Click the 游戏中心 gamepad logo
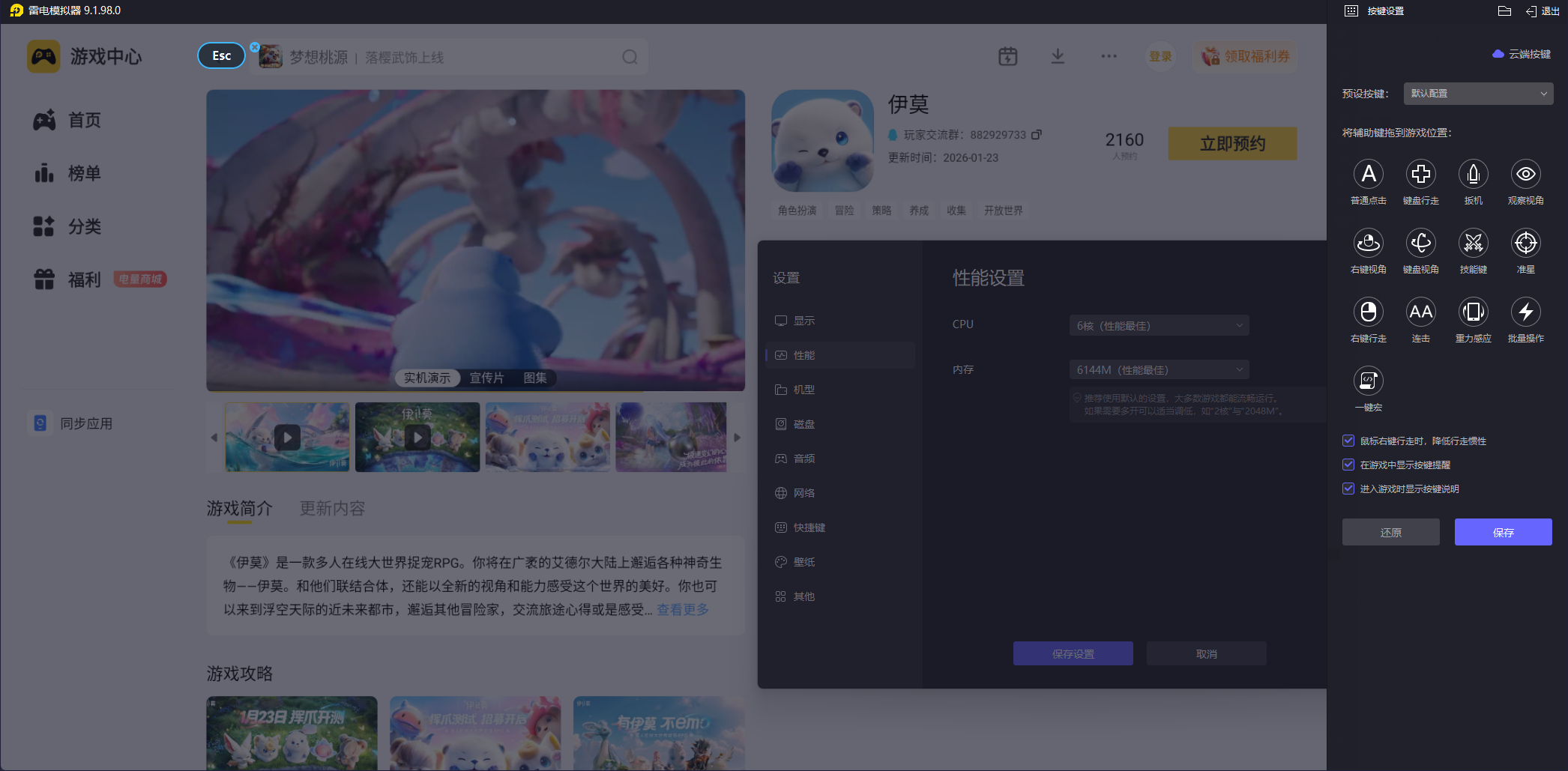Image resolution: width=1568 pixels, height=771 pixels. pyautogui.click(x=43, y=56)
